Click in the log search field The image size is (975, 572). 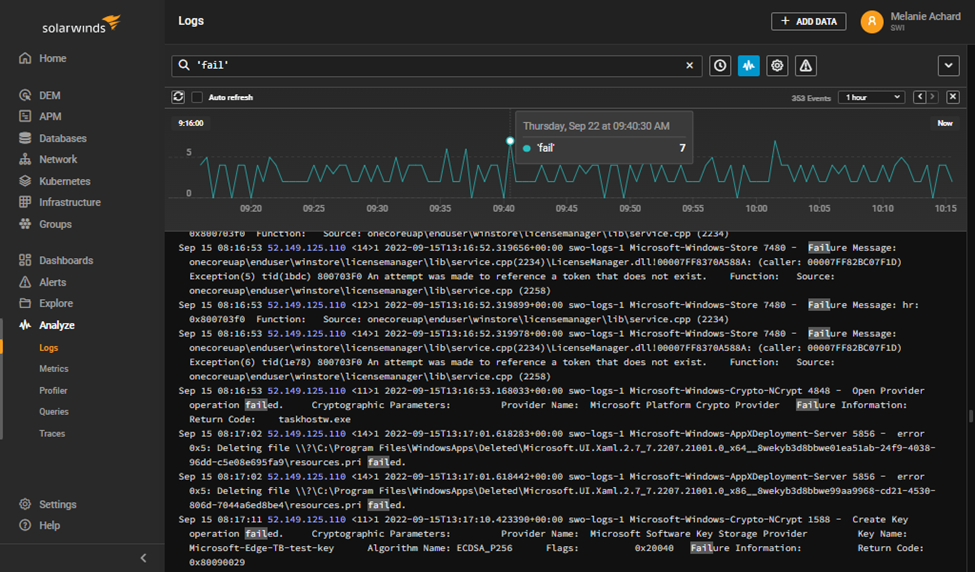pos(430,66)
